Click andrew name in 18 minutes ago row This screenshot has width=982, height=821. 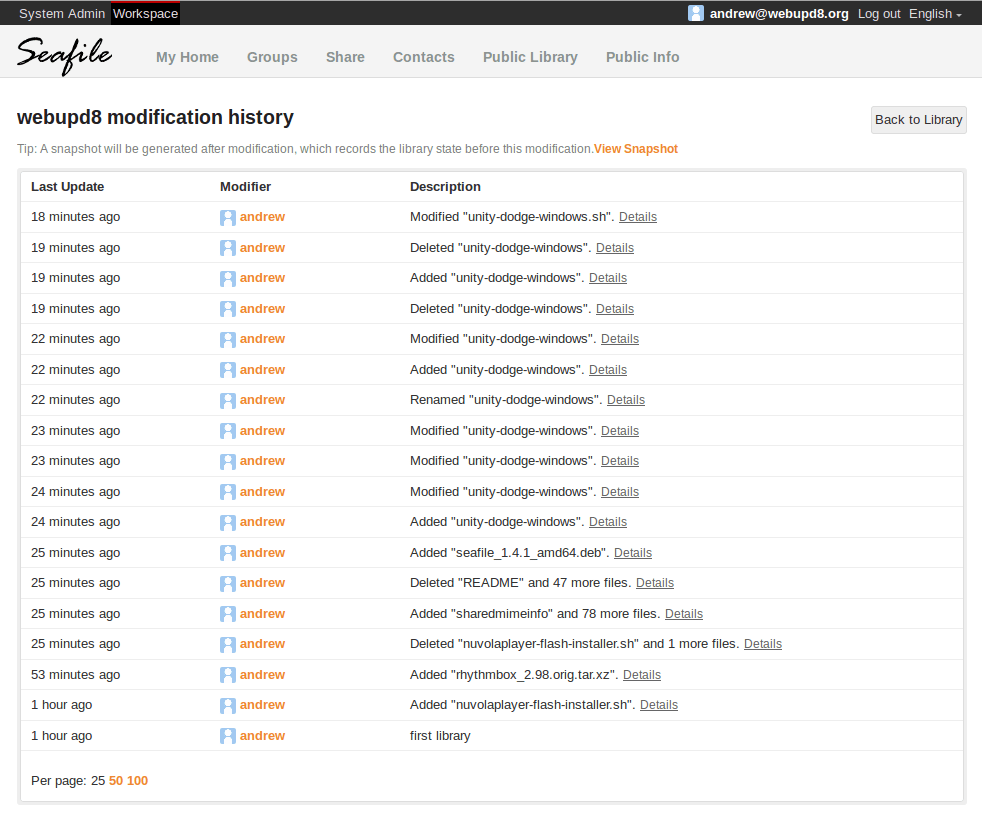(x=262, y=217)
